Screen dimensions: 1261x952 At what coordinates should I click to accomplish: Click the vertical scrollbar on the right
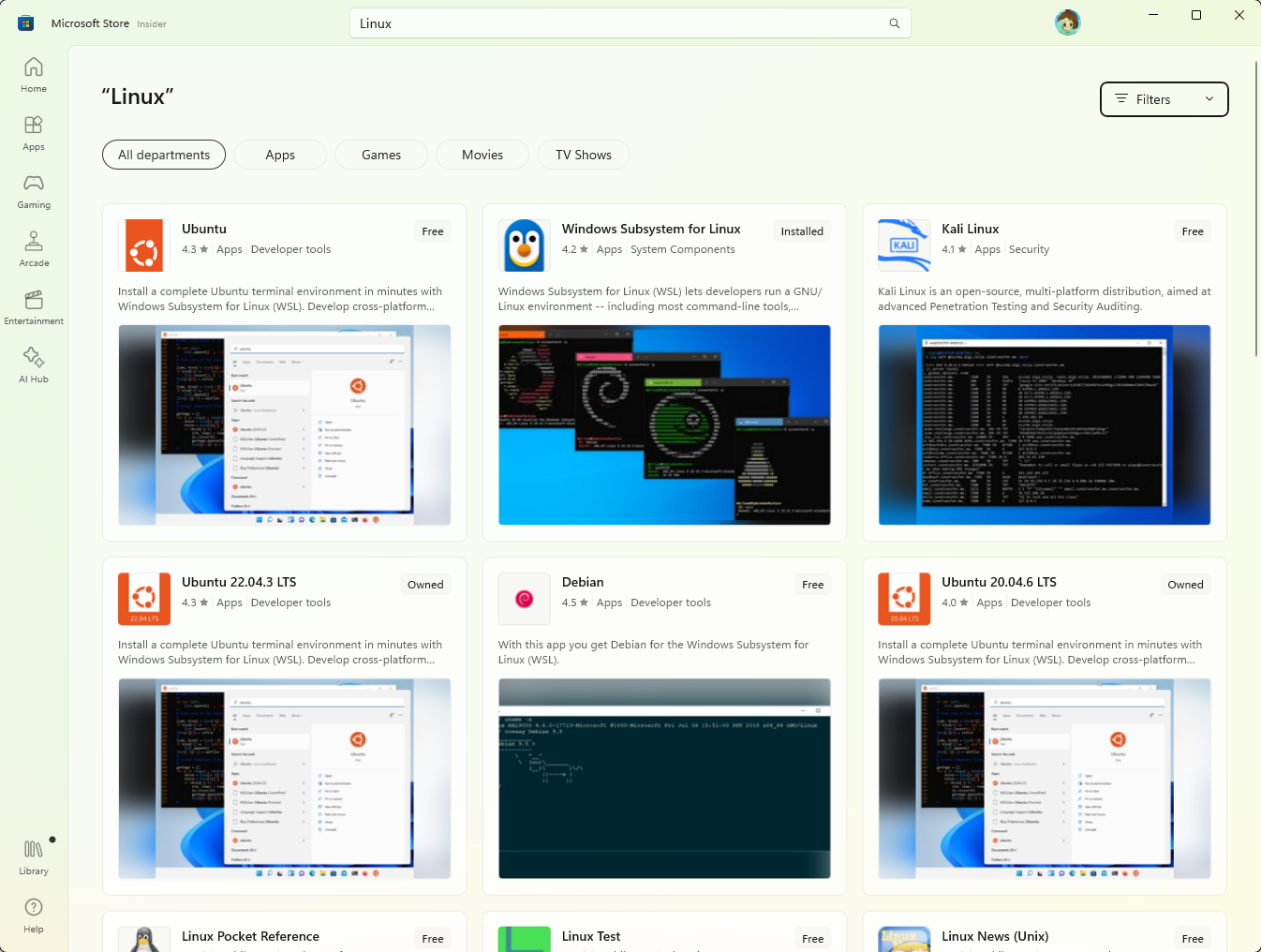point(1256,208)
